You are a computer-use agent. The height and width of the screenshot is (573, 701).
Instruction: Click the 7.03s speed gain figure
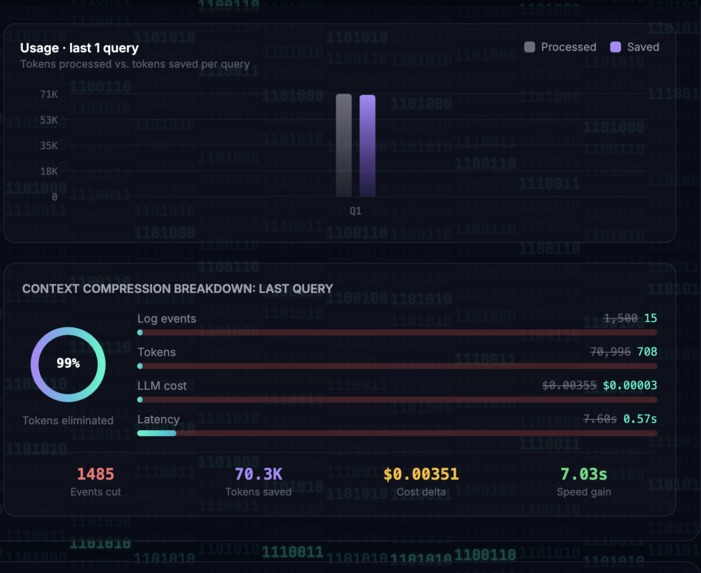(x=584, y=474)
